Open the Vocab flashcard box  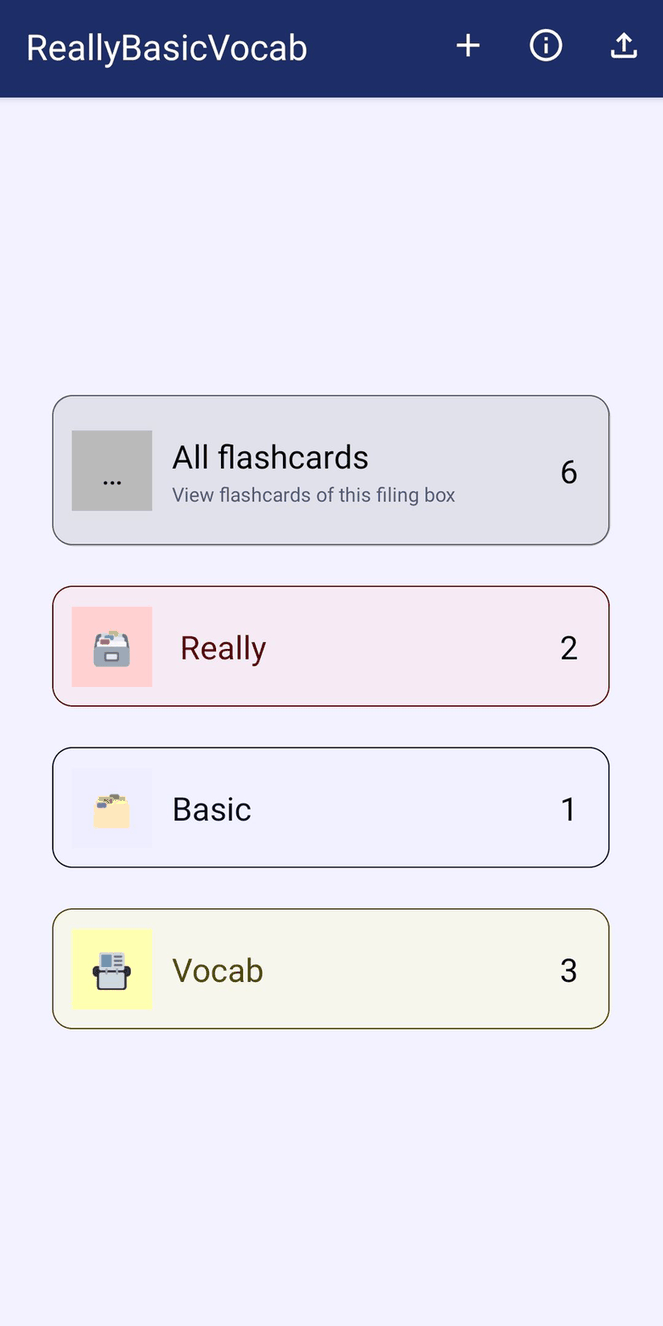[331, 969]
